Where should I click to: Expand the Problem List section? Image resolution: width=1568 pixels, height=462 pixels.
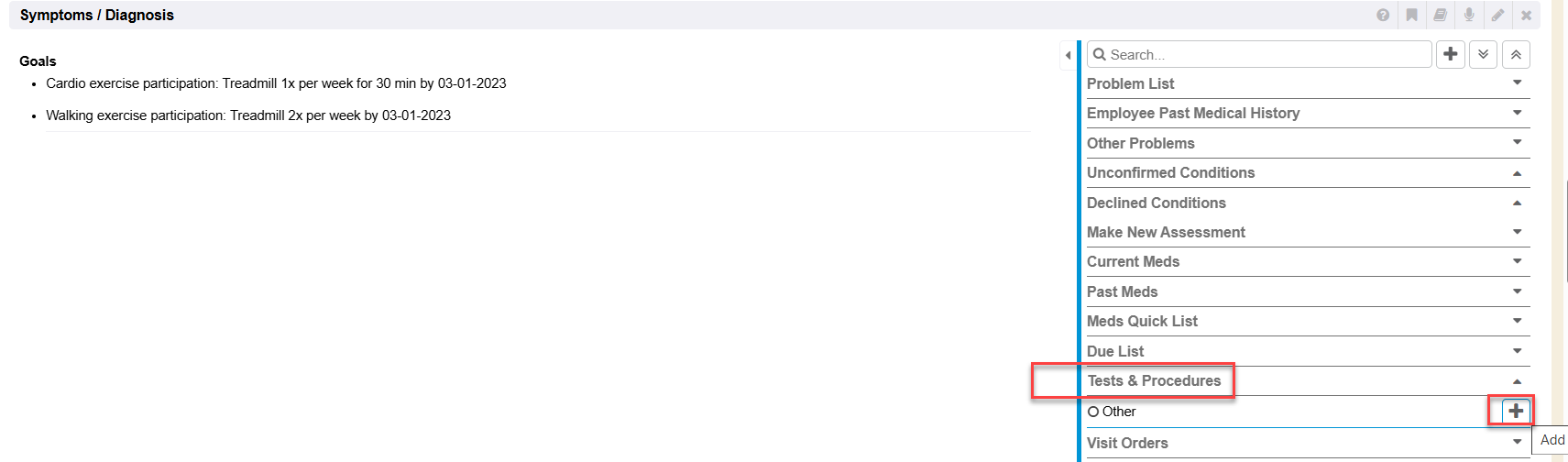1517,83
